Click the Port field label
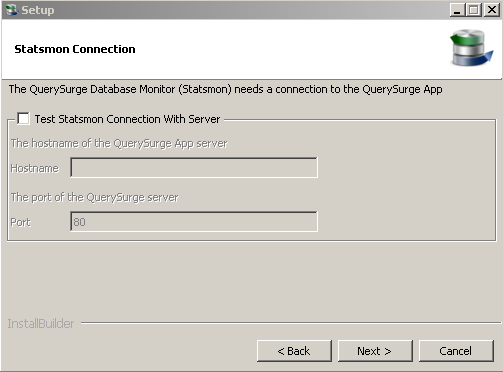 pos(21,222)
